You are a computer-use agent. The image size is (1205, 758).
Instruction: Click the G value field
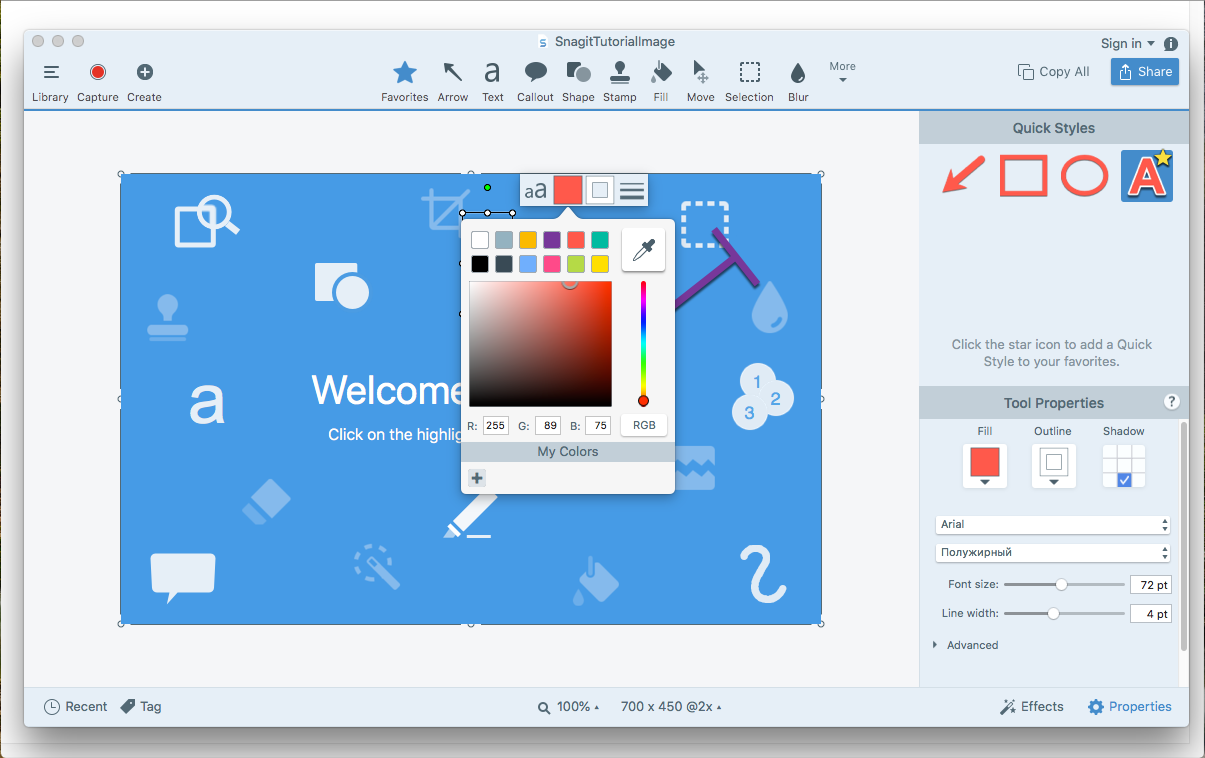(x=547, y=426)
